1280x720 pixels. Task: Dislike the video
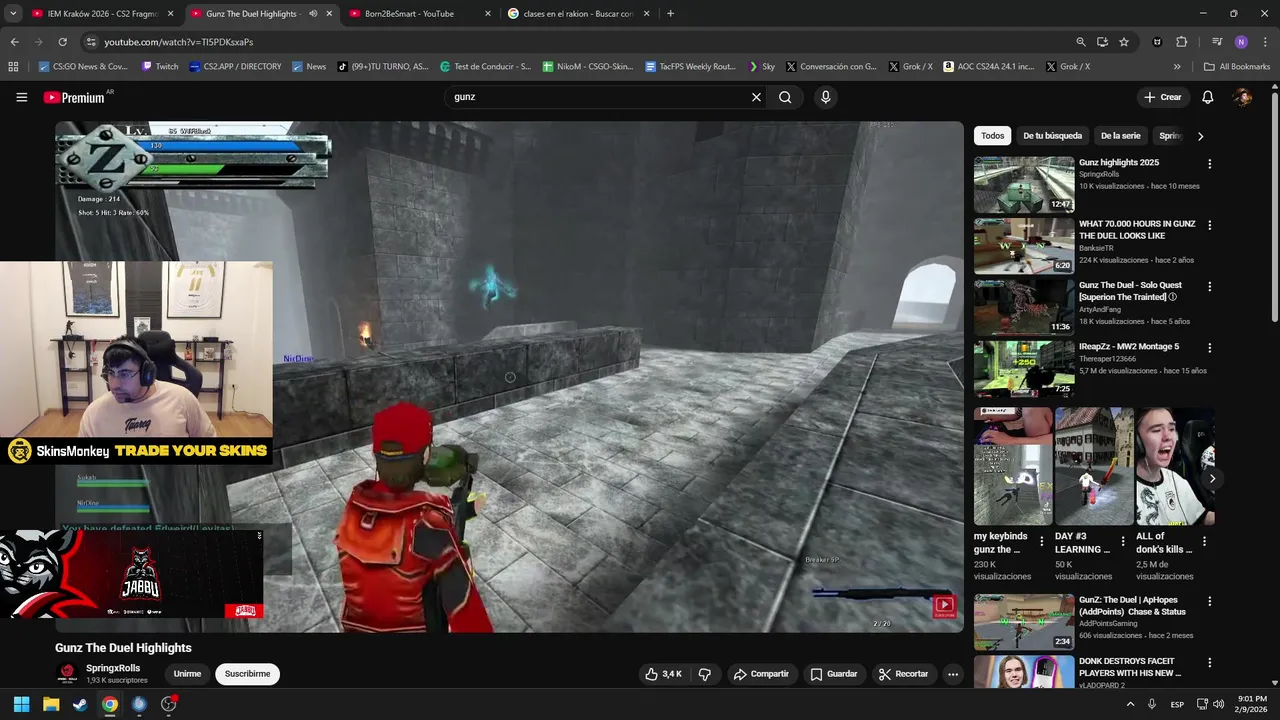[704, 674]
